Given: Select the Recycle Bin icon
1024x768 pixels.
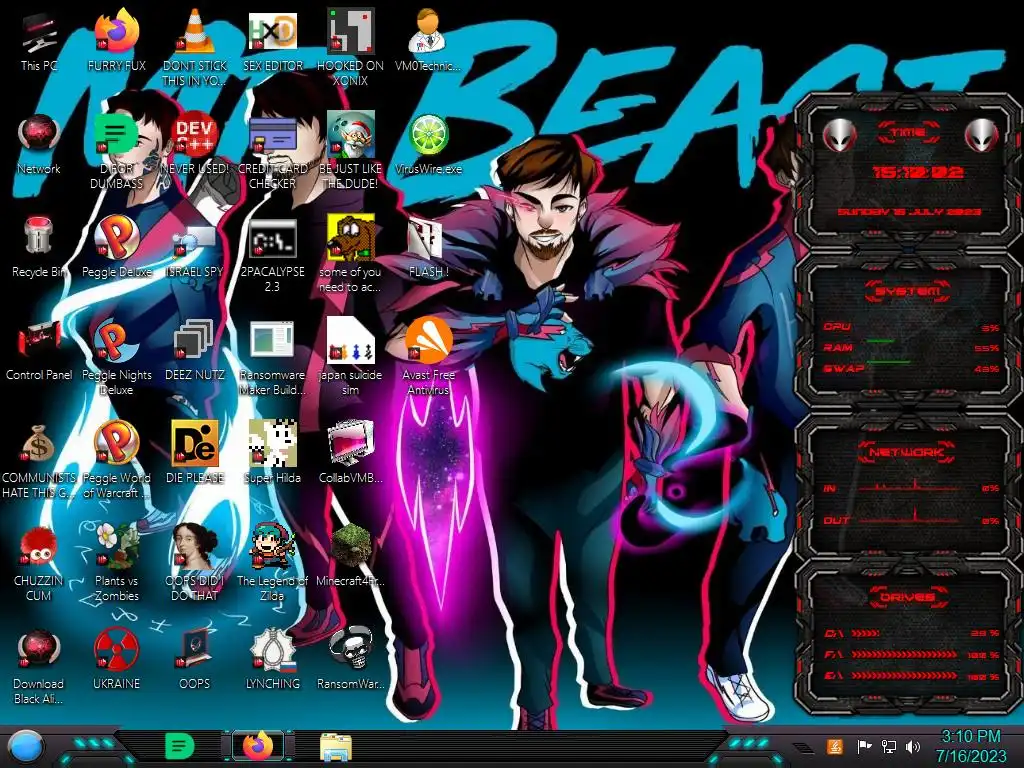Looking at the screenshot, I should click(39, 236).
